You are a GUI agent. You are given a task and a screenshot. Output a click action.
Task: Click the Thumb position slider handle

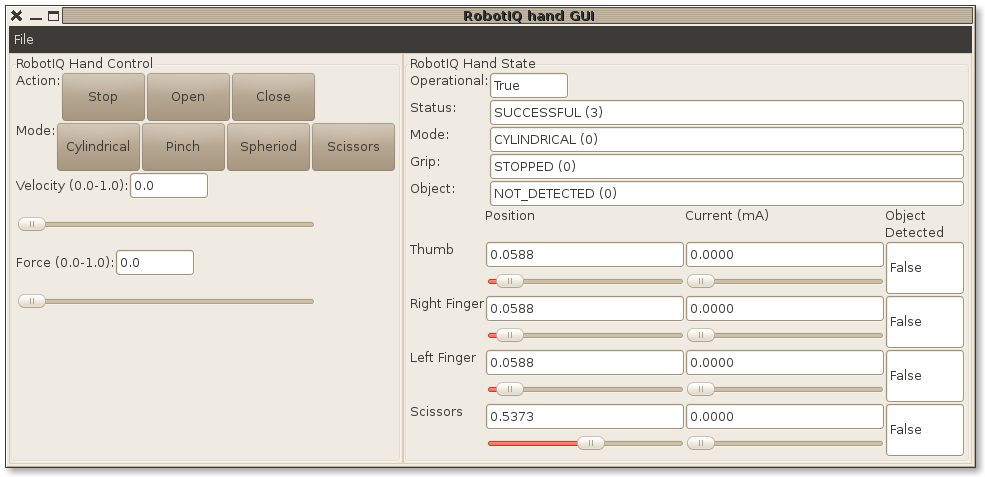[509, 282]
